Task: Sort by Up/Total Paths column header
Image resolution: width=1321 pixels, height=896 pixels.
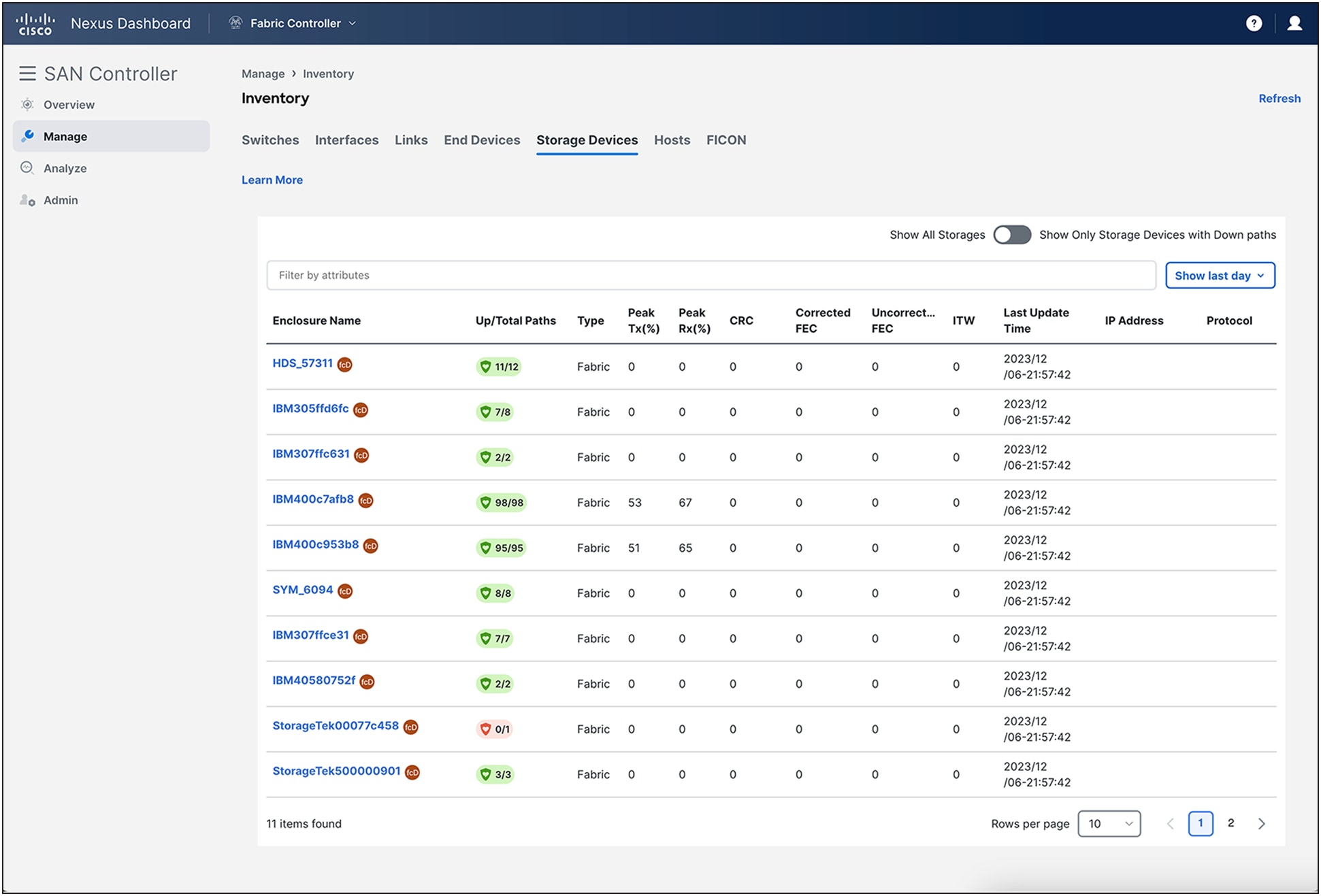Action: point(515,320)
